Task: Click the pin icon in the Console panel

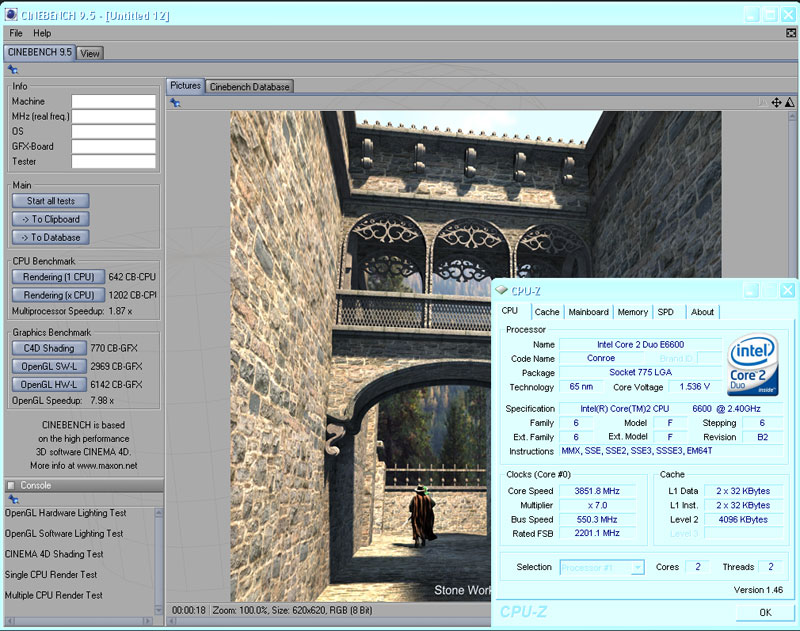Action: pos(12,498)
